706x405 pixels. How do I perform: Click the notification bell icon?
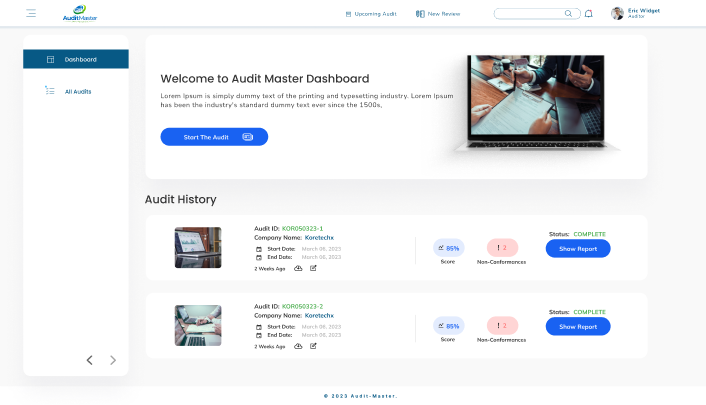[x=588, y=14]
